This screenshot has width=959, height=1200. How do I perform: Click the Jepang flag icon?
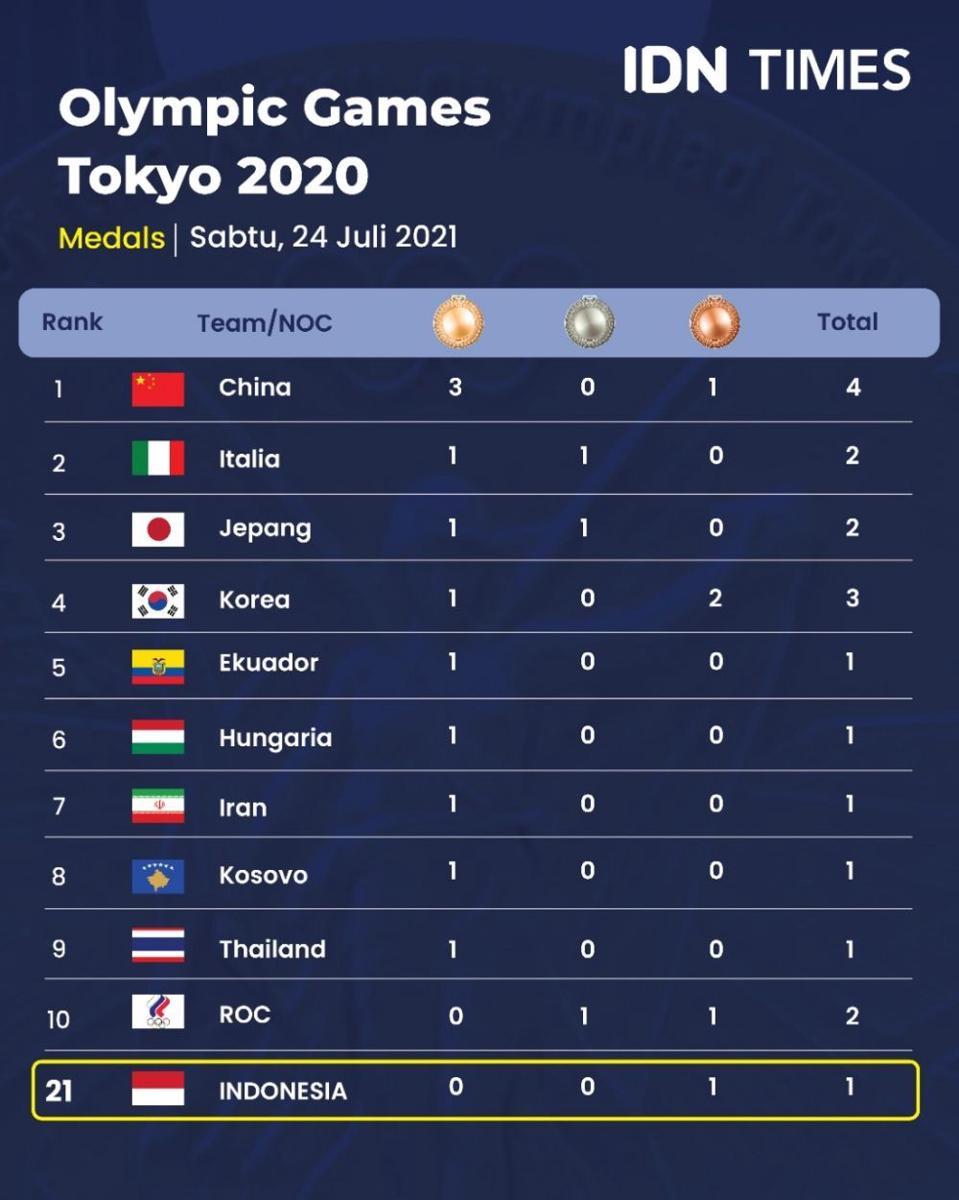[x=158, y=529]
